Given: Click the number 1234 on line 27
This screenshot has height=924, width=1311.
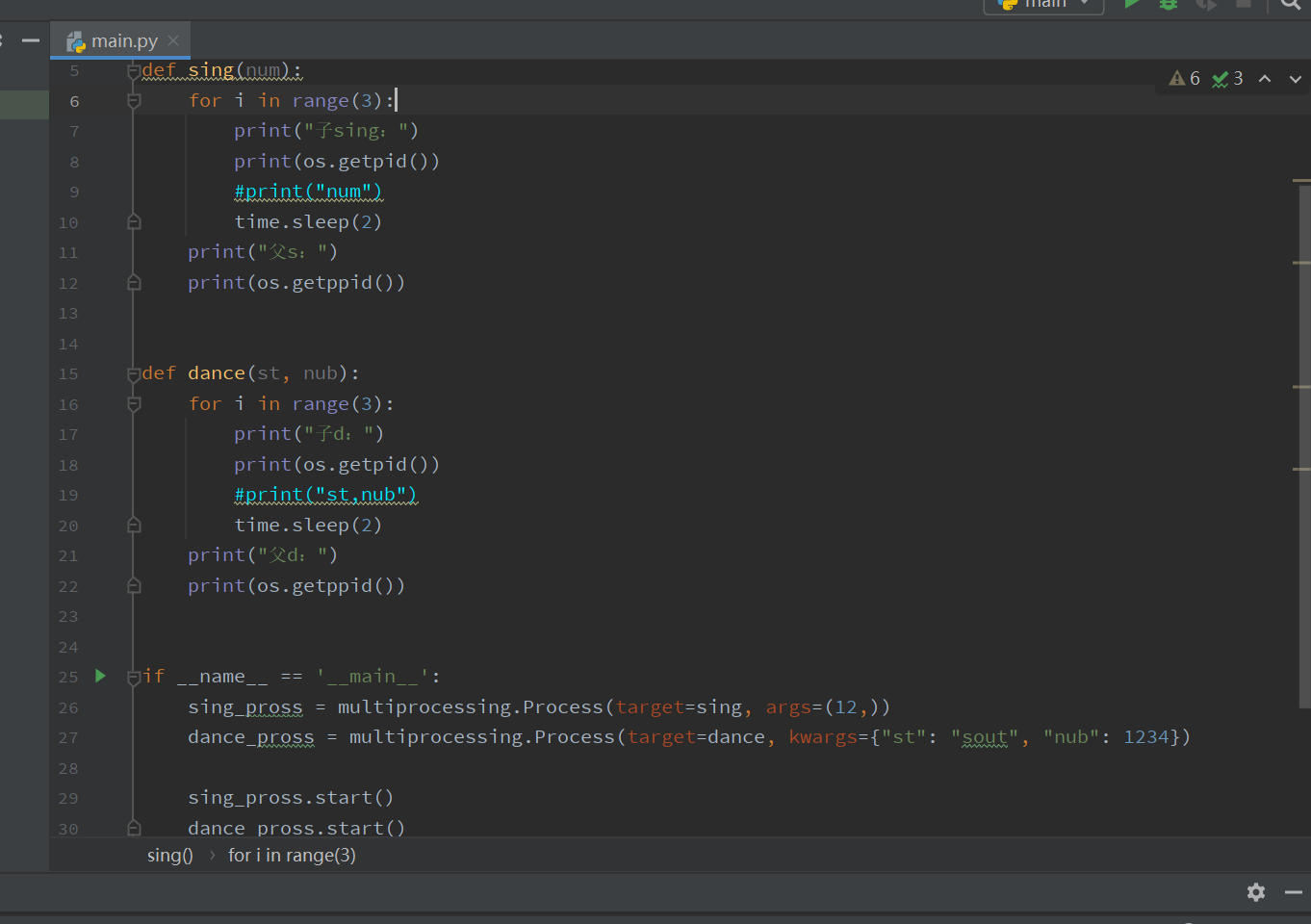Looking at the screenshot, I should click(1146, 737).
